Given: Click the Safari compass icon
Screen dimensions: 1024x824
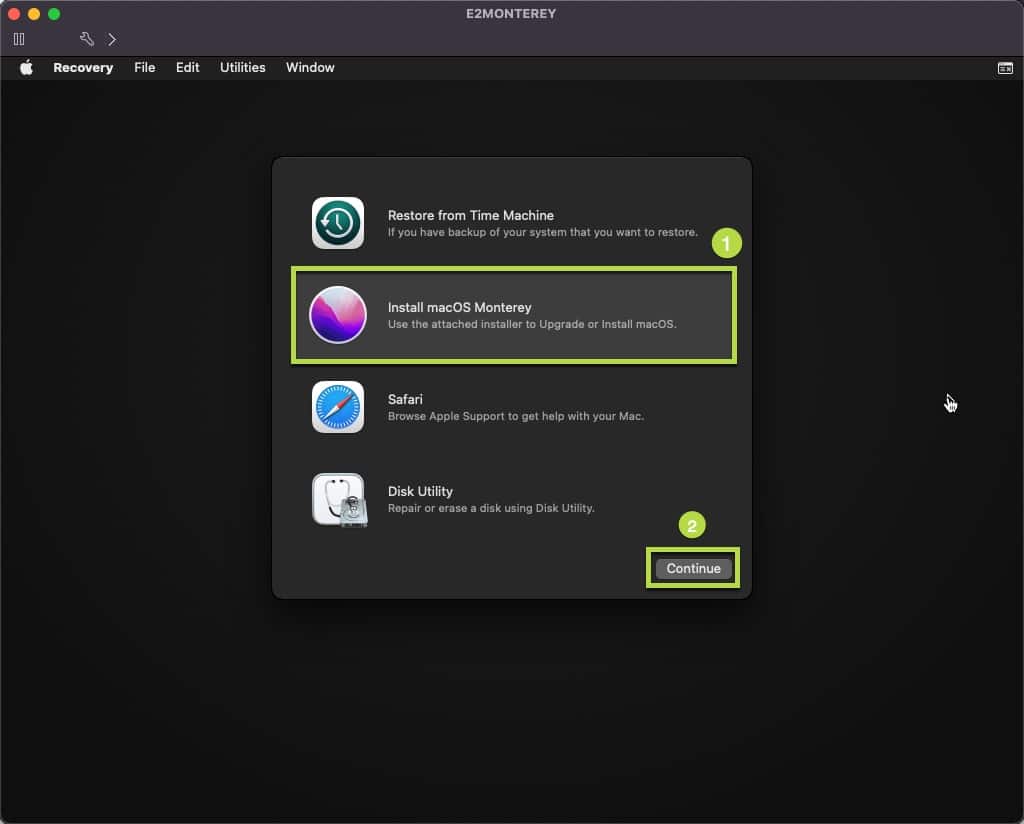Looking at the screenshot, I should [x=338, y=407].
